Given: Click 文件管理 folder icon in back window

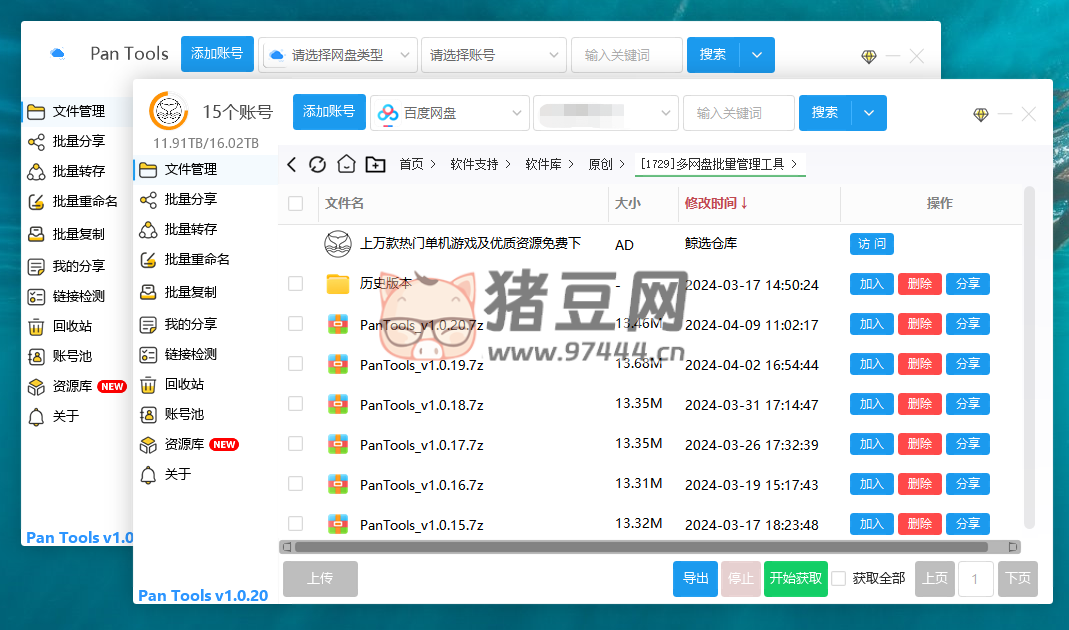Looking at the screenshot, I should 36,112.
